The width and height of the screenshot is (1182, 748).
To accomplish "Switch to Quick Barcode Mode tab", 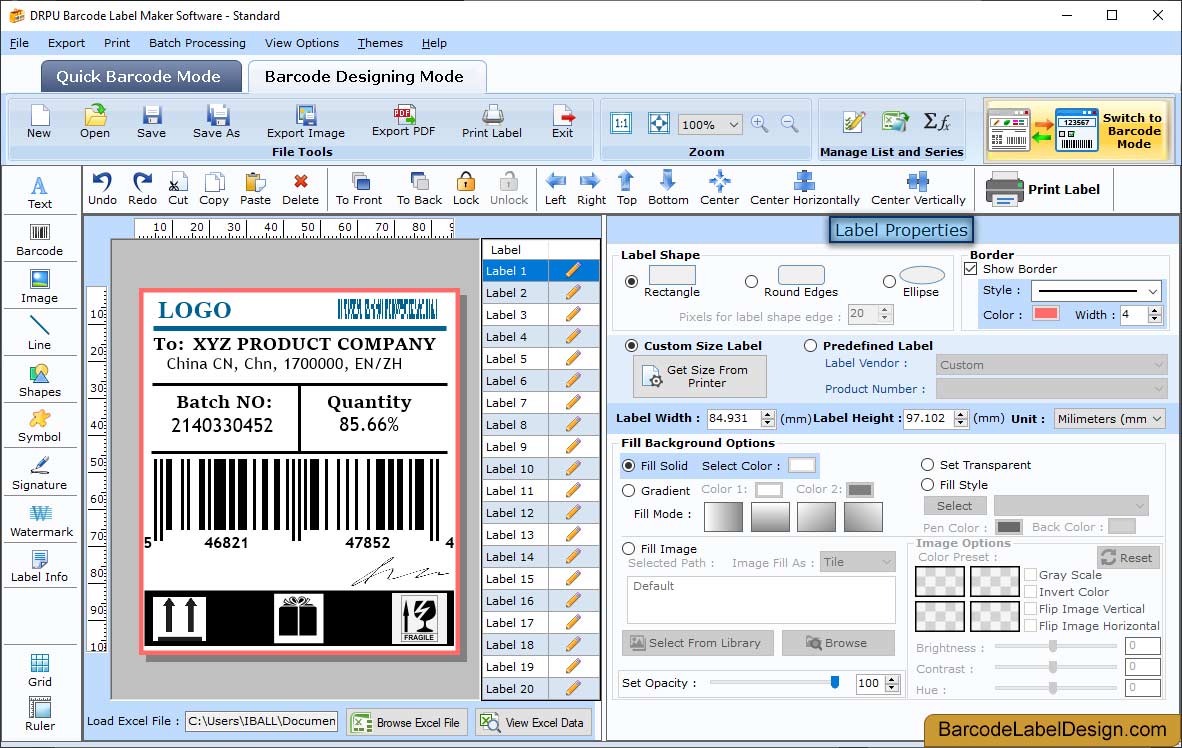I will [140, 76].
